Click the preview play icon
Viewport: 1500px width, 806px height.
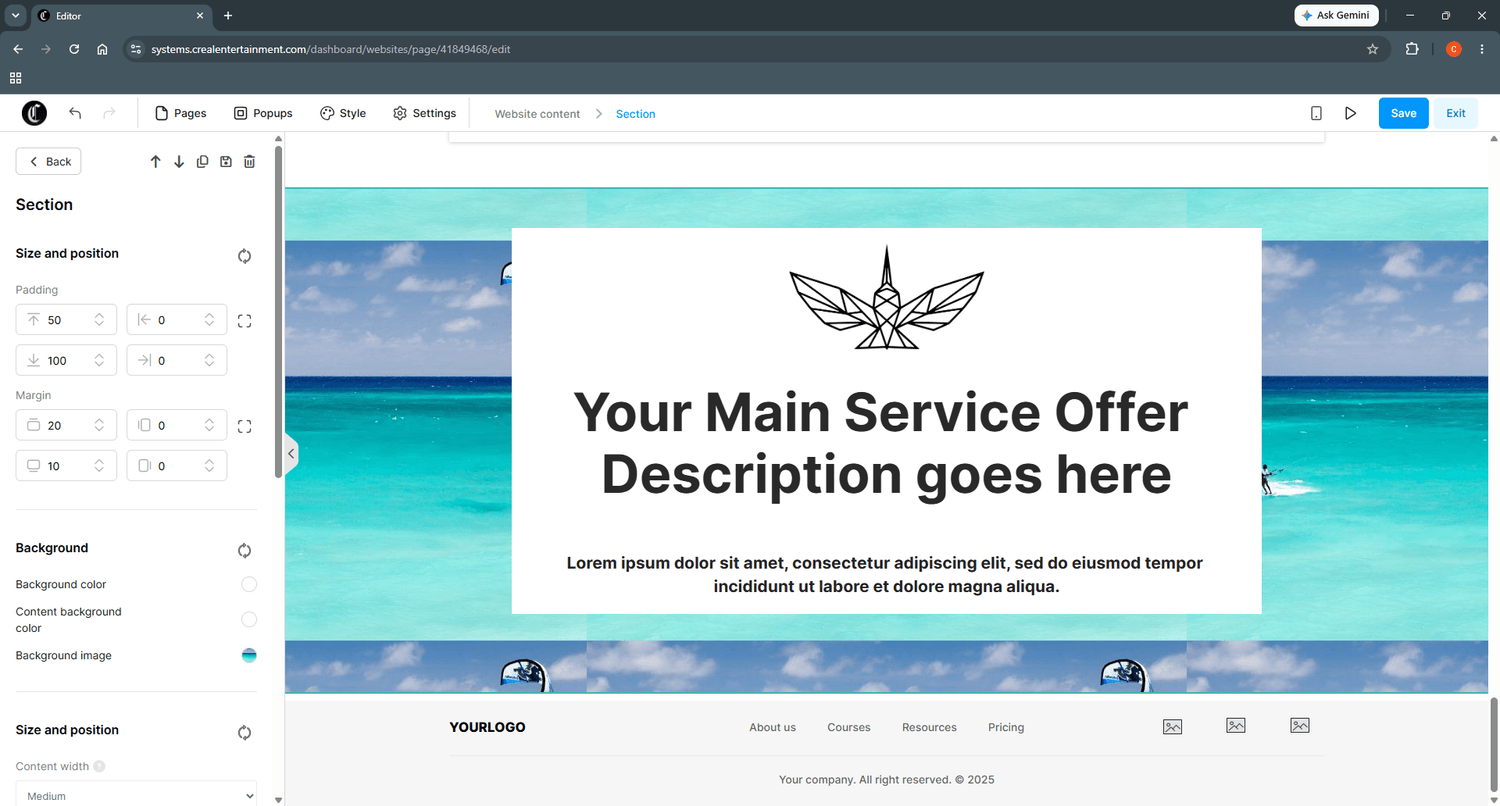[x=1350, y=113]
